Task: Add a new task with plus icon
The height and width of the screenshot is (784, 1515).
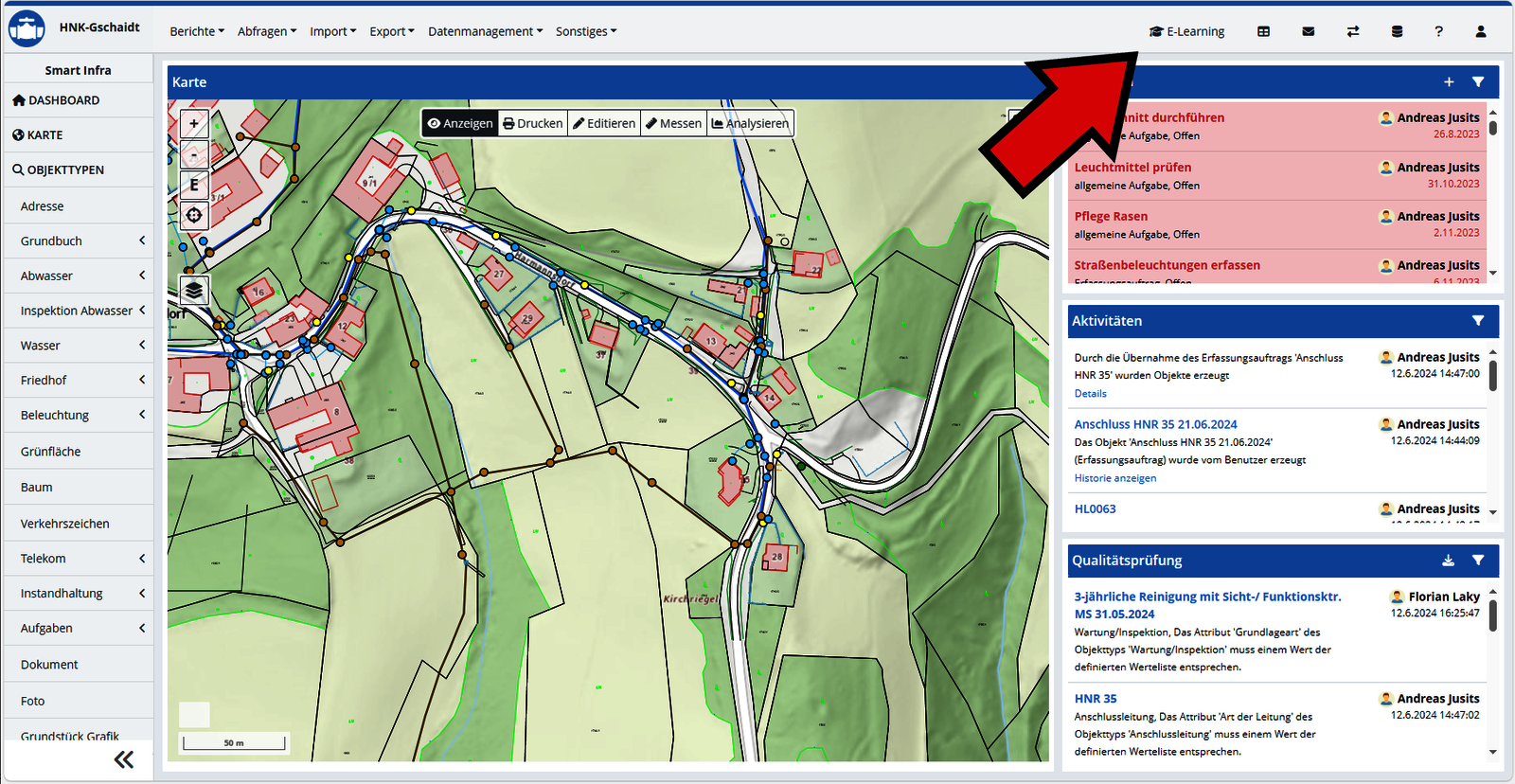Action: pyautogui.click(x=1448, y=82)
